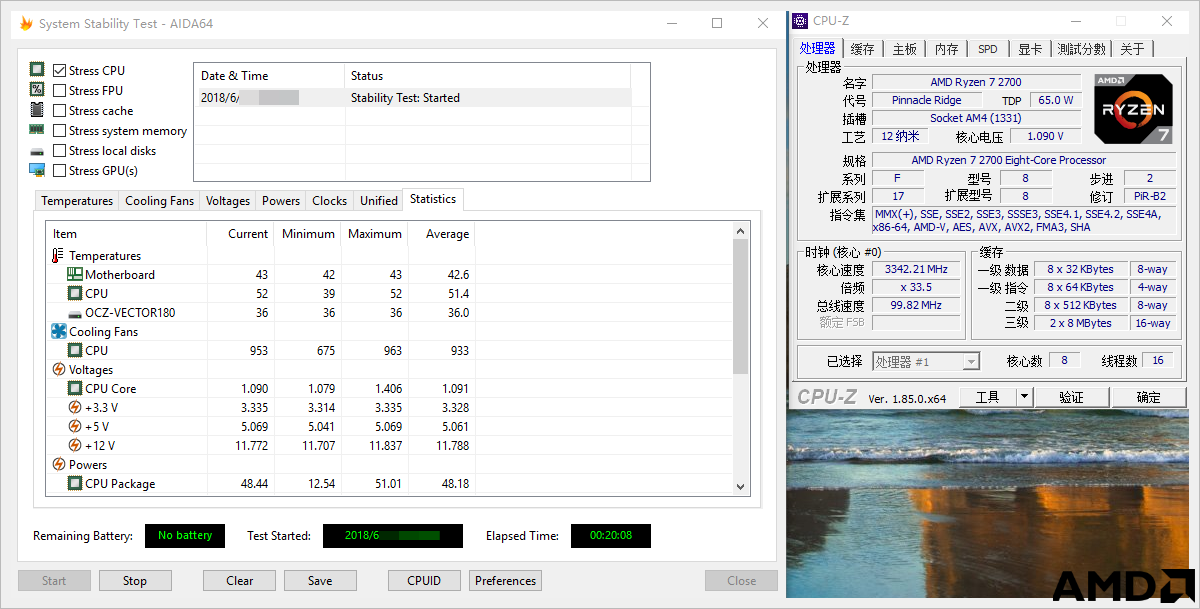Click the disk icon beside Stress local disks
The width and height of the screenshot is (1200, 609).
(x=37, y=151)
